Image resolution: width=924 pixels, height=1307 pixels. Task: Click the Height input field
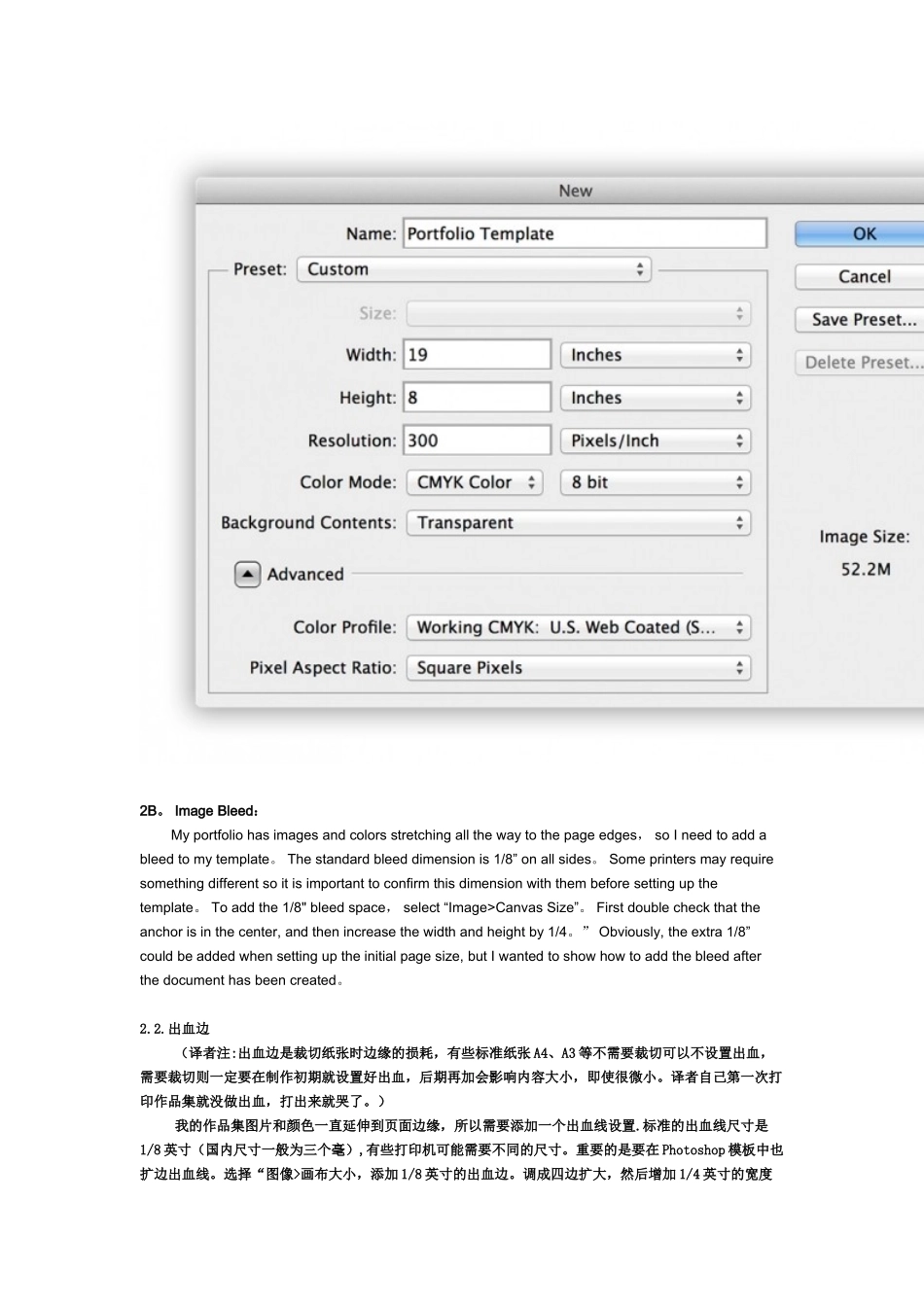point(478,398)
